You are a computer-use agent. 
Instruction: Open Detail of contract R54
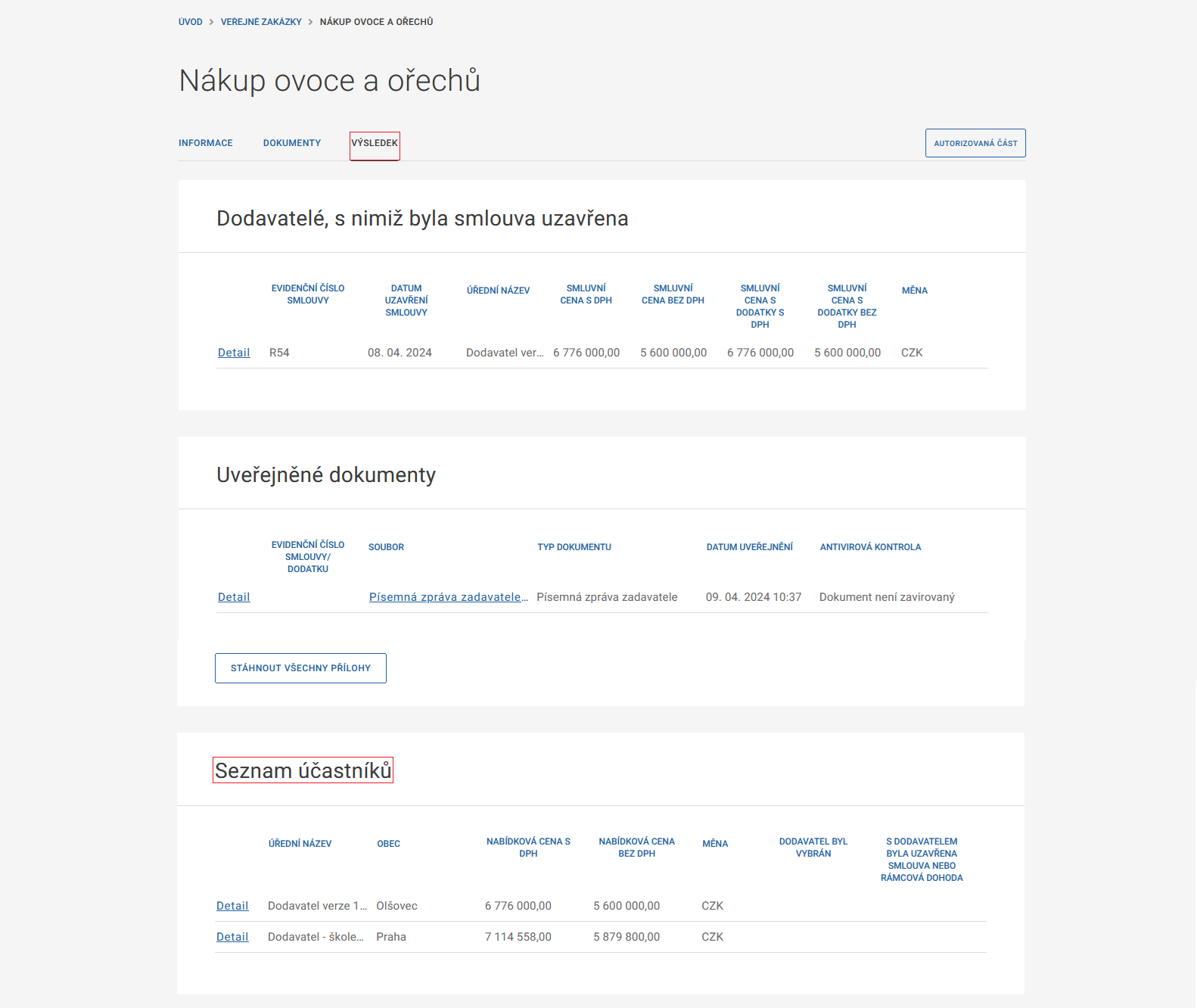(x=234, y=353)
